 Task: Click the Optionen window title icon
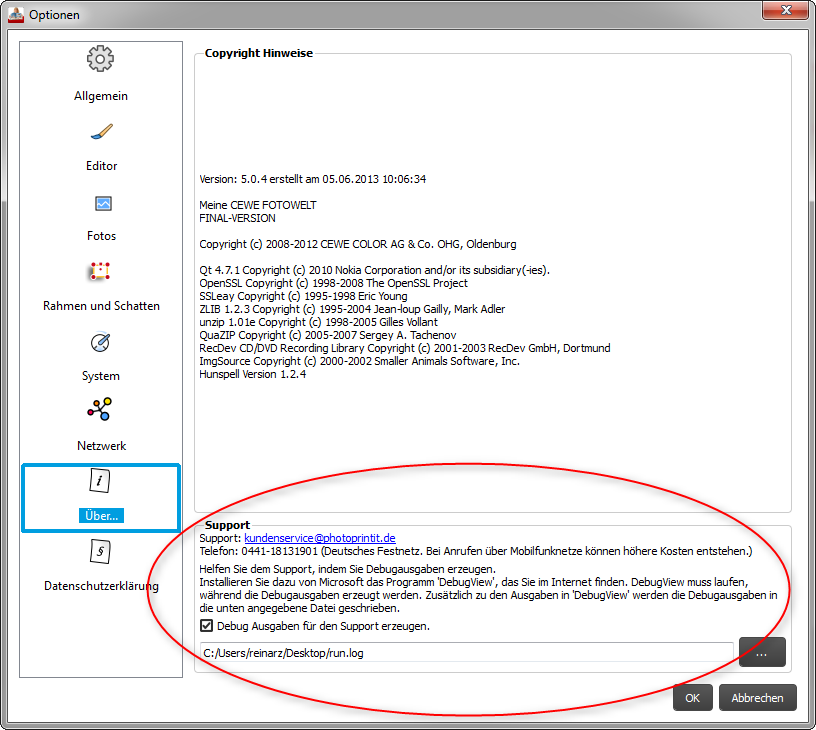point(16,15)
